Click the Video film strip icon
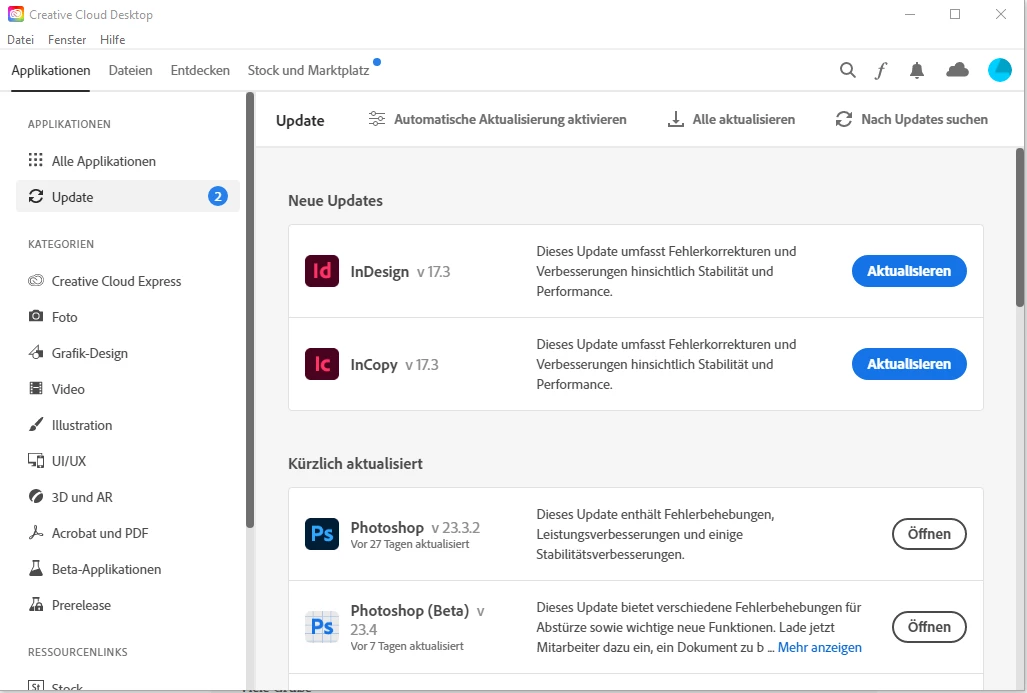 click(36, 388)
